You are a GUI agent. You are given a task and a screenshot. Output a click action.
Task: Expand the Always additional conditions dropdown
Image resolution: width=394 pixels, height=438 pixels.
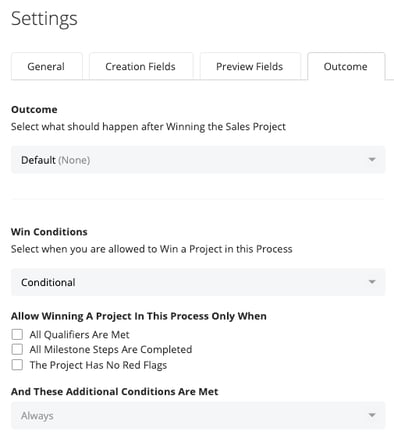[198, 415]
